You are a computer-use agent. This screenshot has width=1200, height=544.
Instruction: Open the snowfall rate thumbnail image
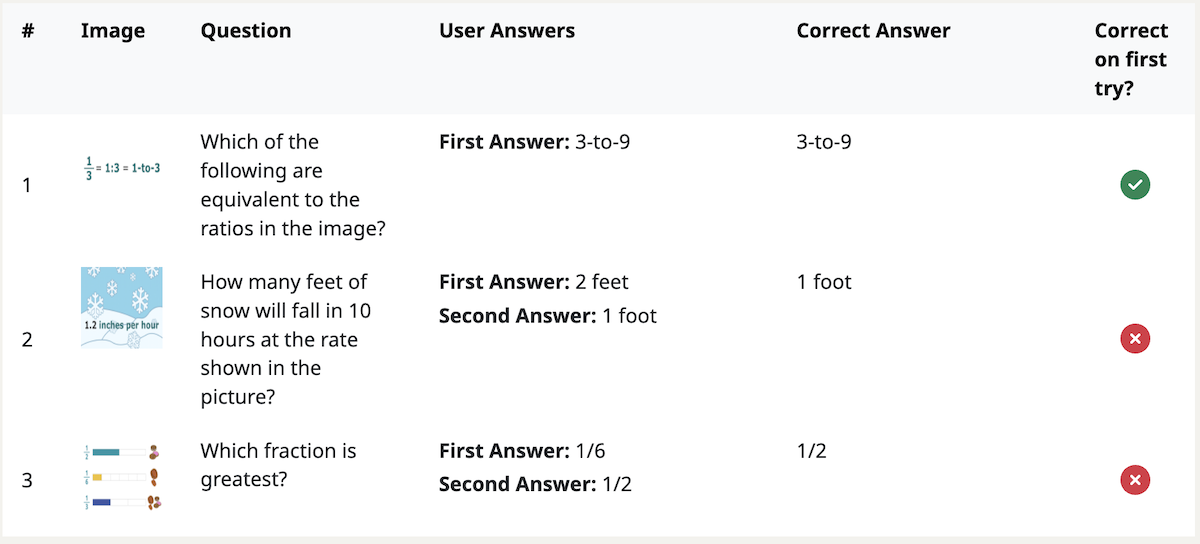(x=121, y=307)
